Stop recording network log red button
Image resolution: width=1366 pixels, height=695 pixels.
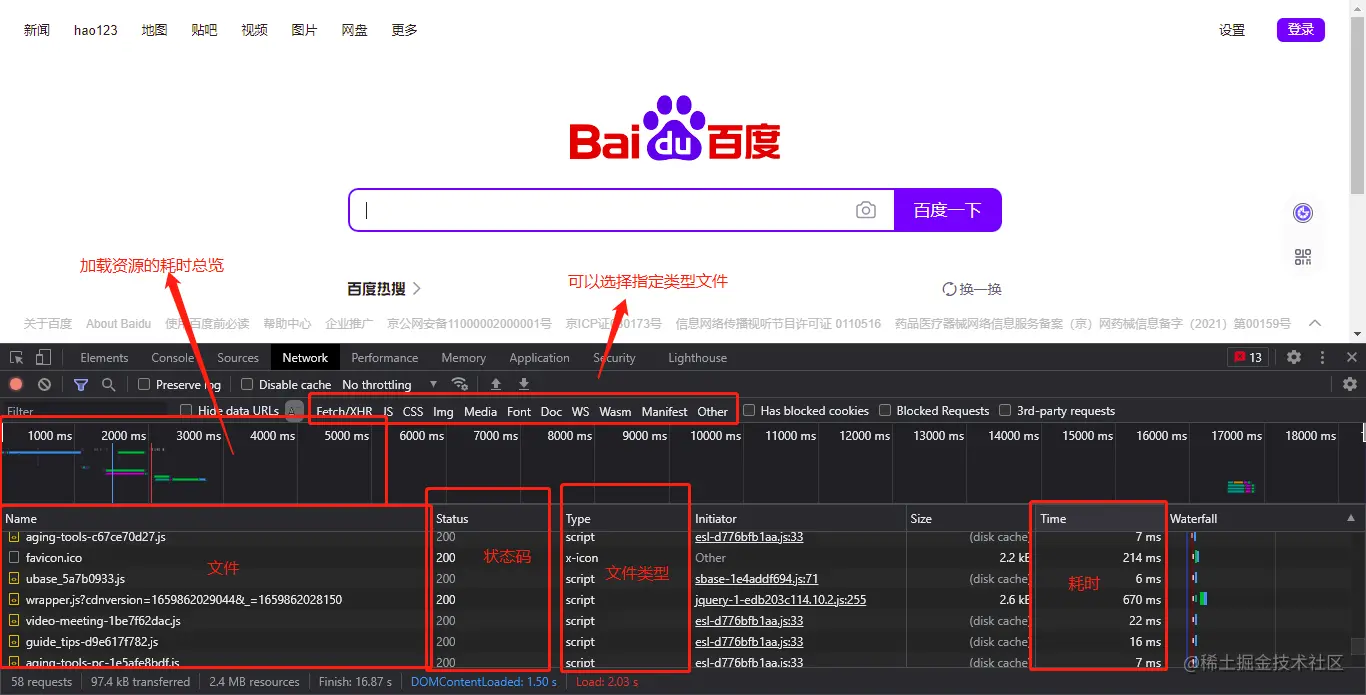pyautogui.click(x=16, y=384)
